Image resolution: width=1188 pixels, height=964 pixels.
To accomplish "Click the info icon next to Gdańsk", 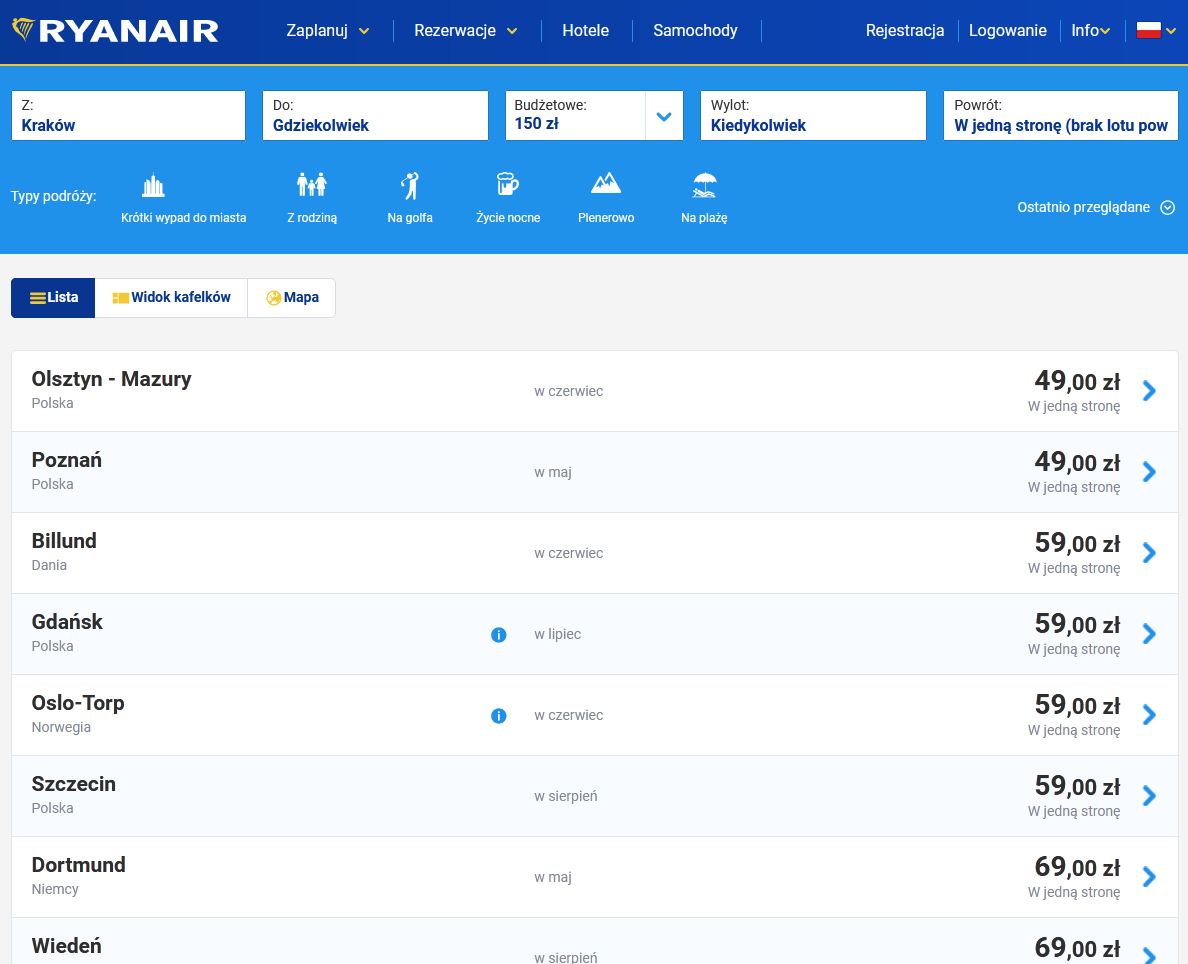I will pos(499,635).
